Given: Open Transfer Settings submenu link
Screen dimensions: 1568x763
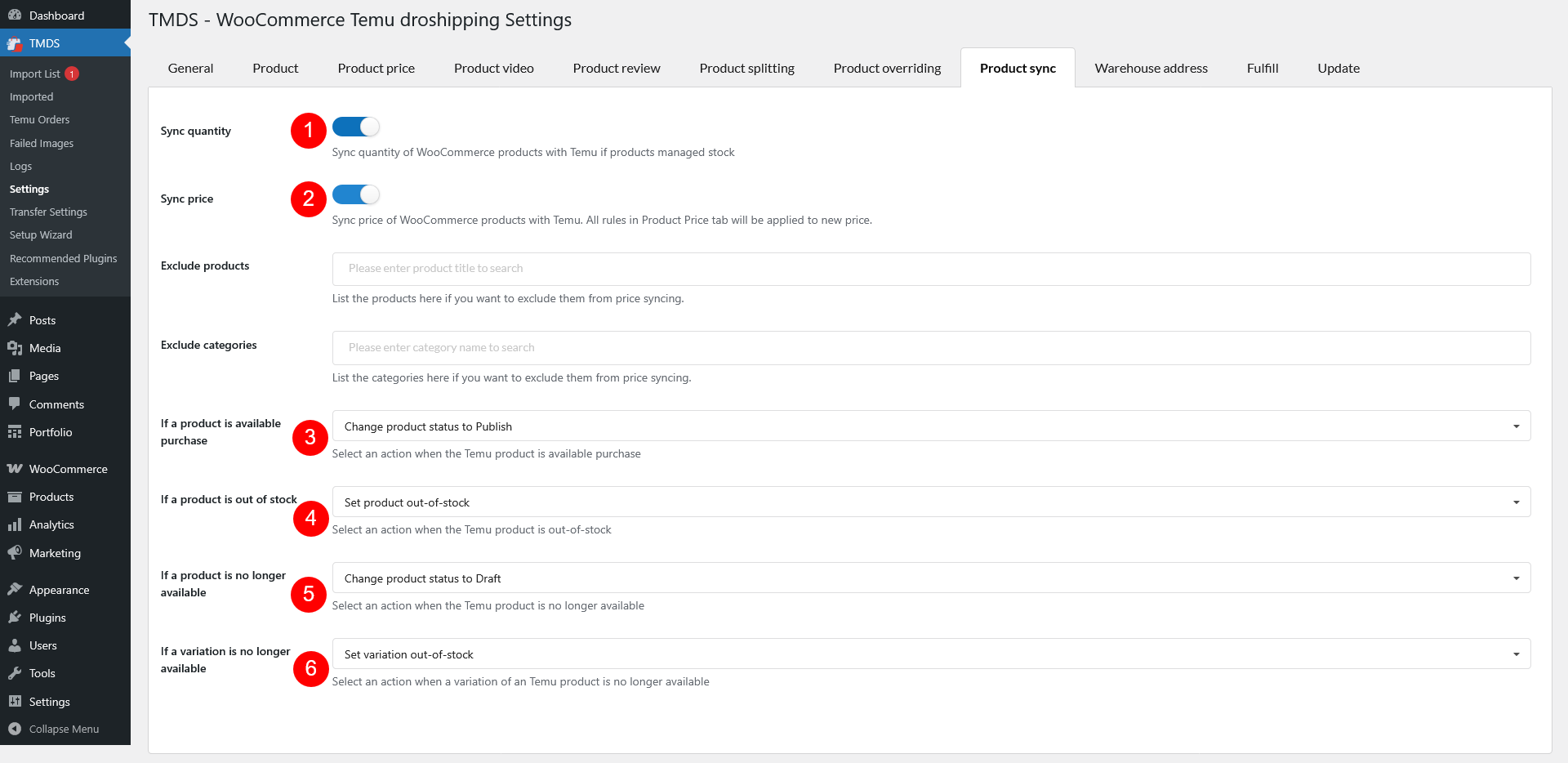Looking at the screenshot, I should click(48, 212).
